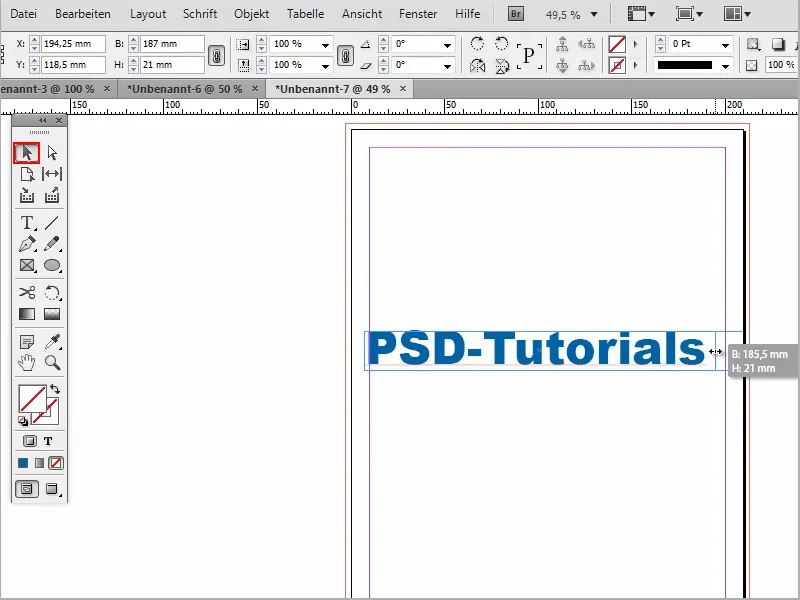
Task: Open Adobe Bridge via Br button
Action: click(515, 14)
